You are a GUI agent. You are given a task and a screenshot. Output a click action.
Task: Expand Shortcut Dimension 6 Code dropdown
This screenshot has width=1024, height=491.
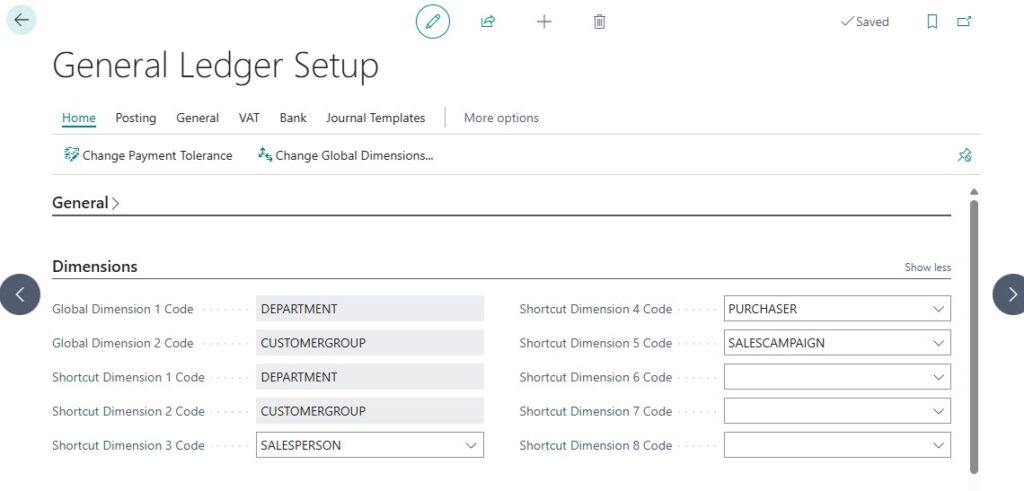point(938,377)
